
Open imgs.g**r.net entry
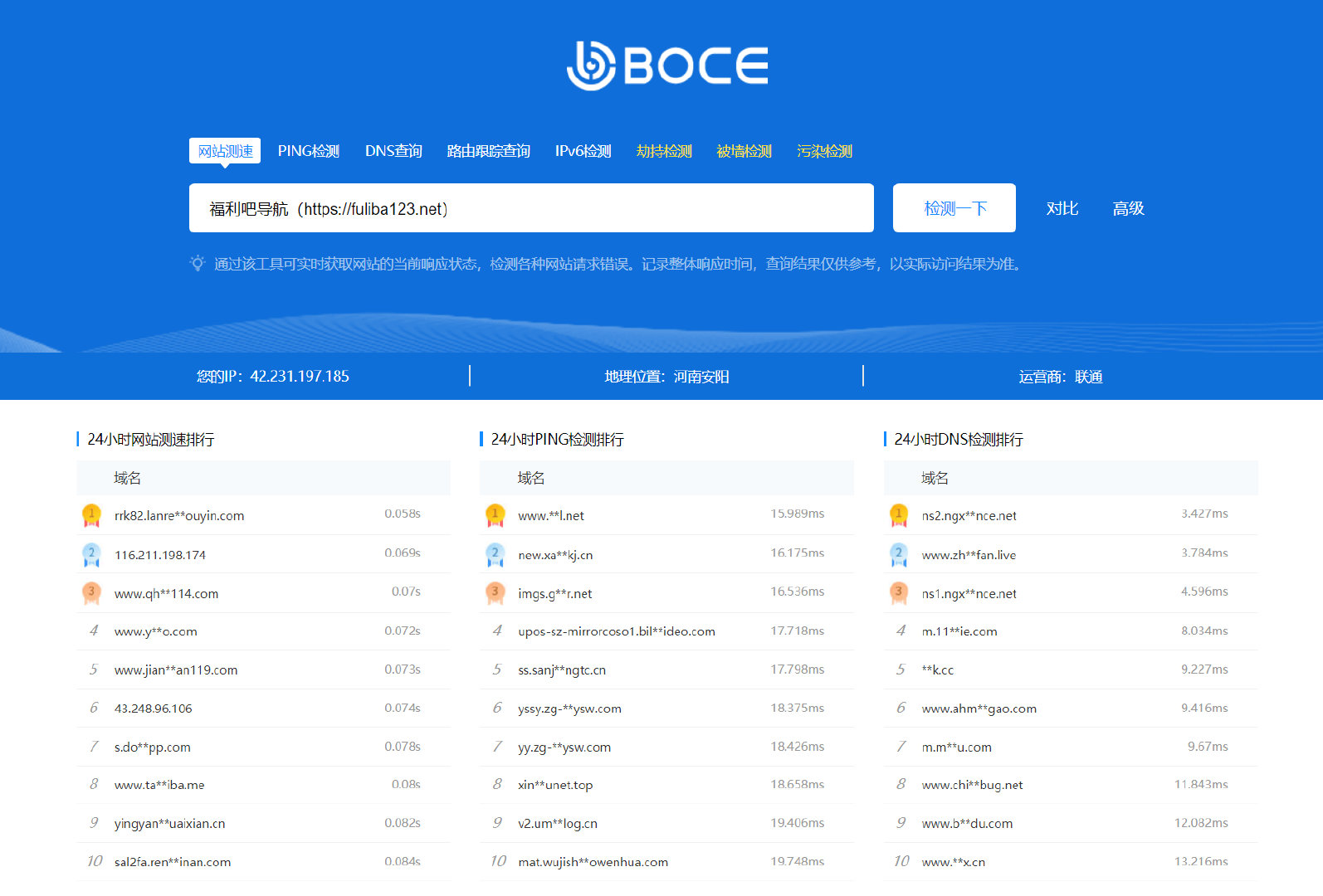555,594
